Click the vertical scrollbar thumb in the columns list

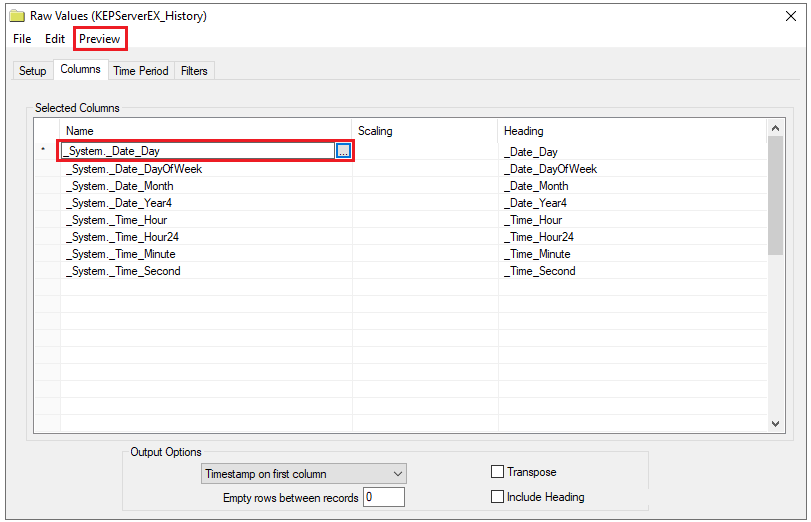775,196
